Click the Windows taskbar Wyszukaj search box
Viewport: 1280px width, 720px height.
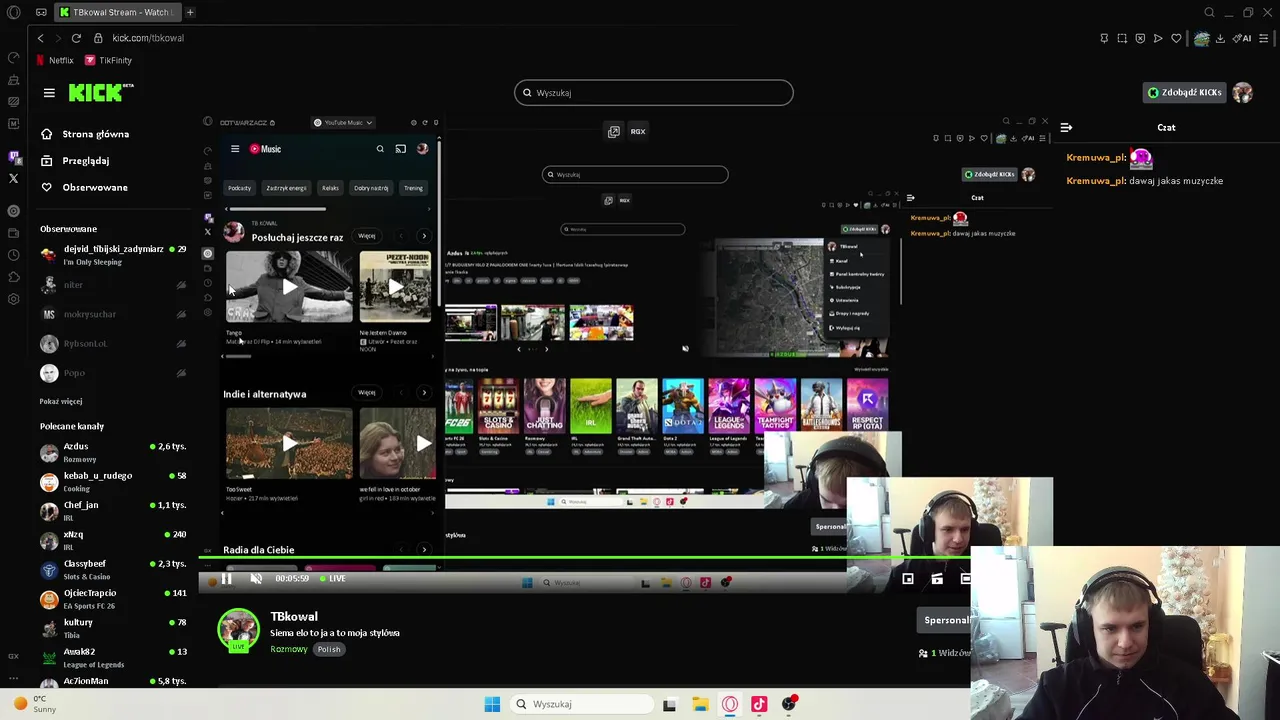(582, 704)
